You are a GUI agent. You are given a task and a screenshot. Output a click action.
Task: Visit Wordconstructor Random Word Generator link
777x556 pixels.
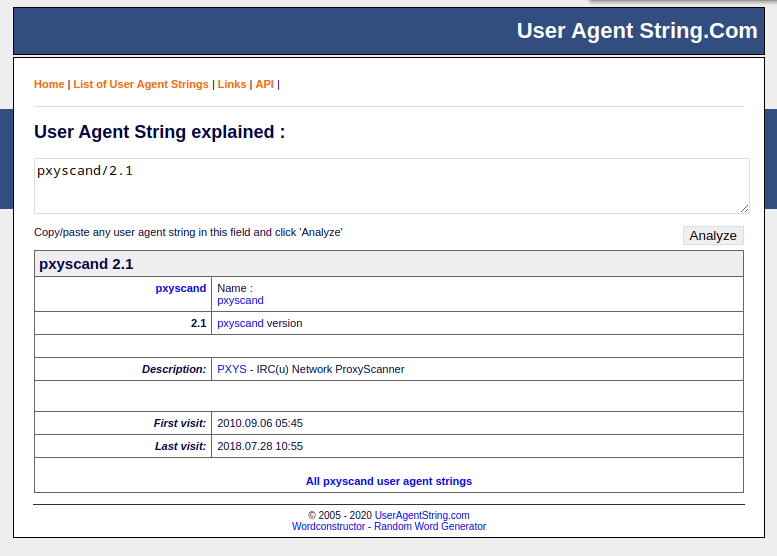pyautogui.click(x=389, y=526)
